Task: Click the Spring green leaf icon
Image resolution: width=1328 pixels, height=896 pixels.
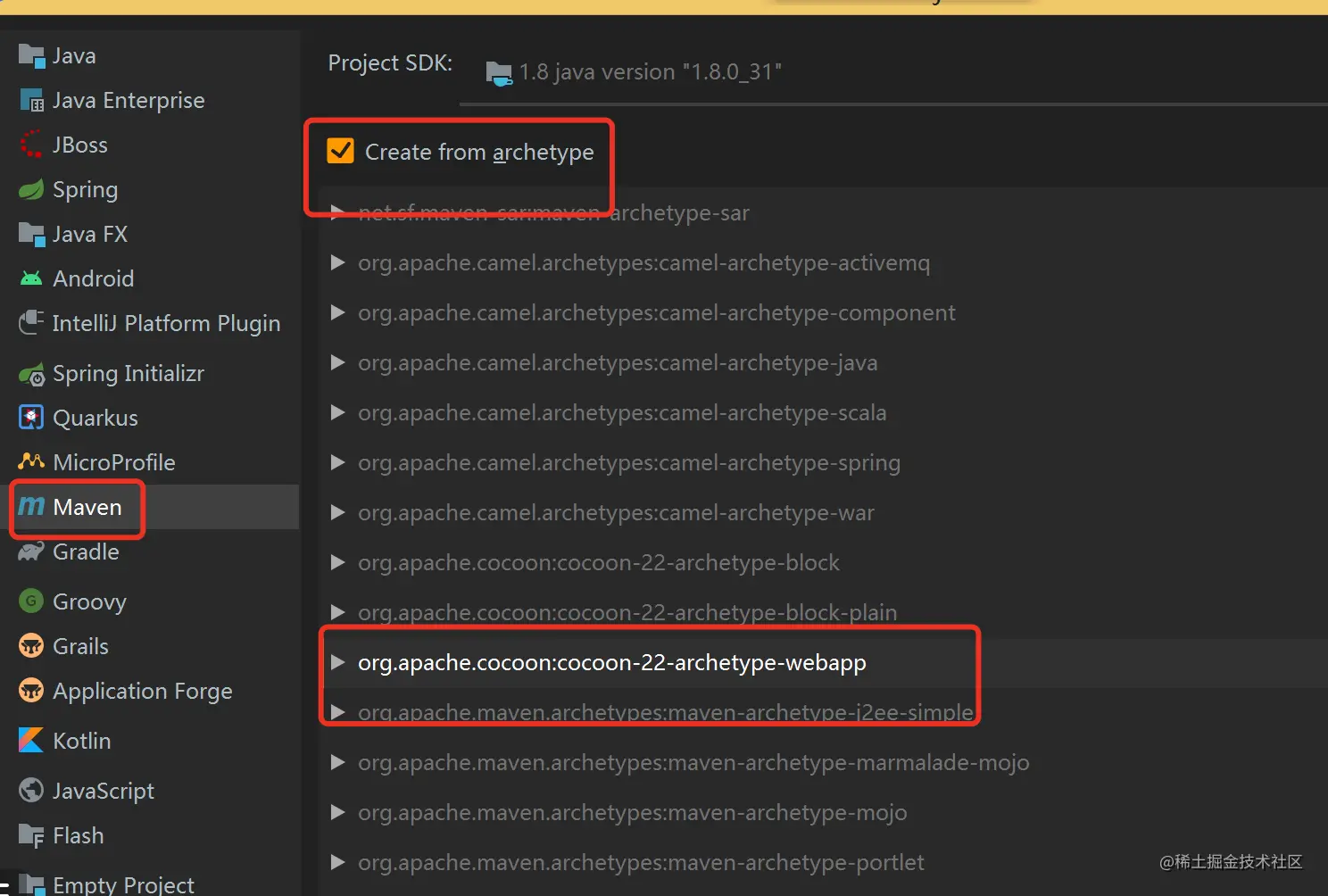Action: [31, 189]
